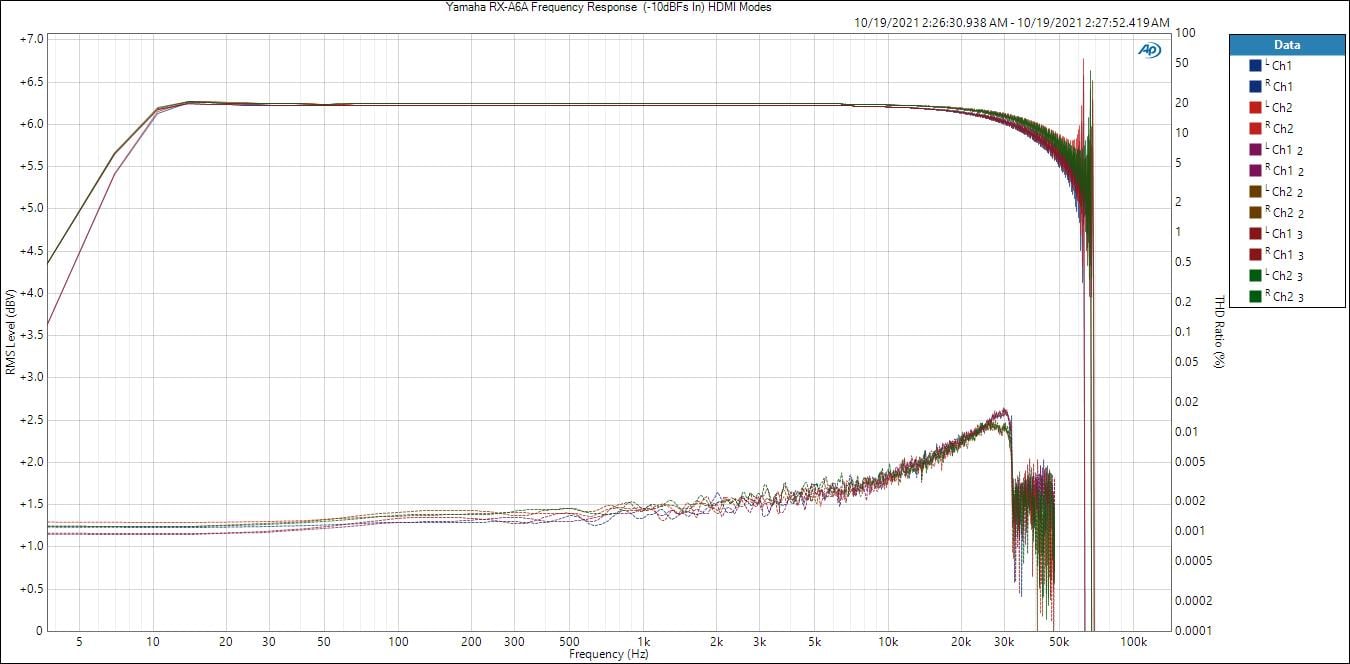
Task: Click the 10k tick on the frequency axis
Action: point(888,641)
